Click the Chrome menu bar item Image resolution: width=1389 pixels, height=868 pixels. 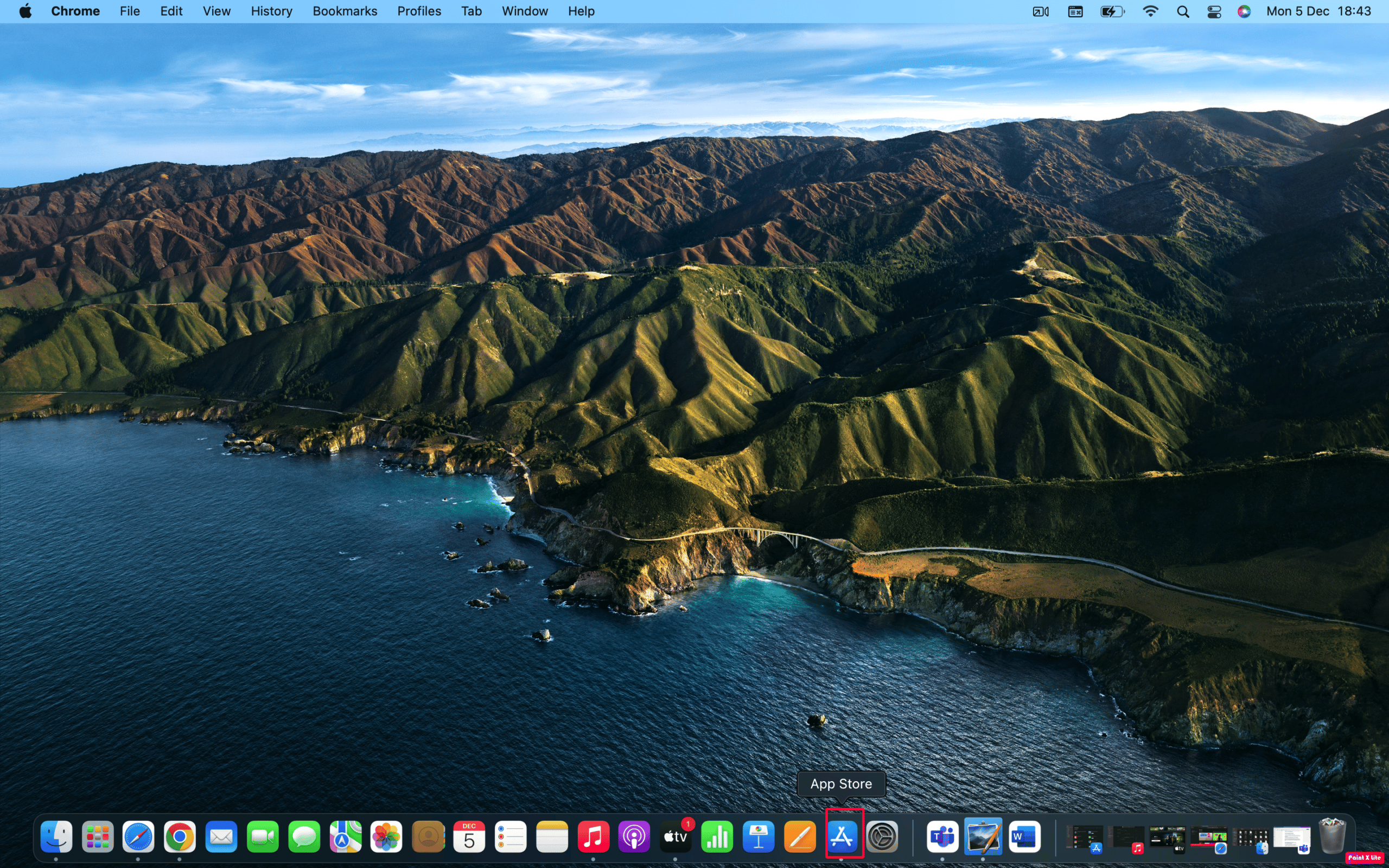74,11
